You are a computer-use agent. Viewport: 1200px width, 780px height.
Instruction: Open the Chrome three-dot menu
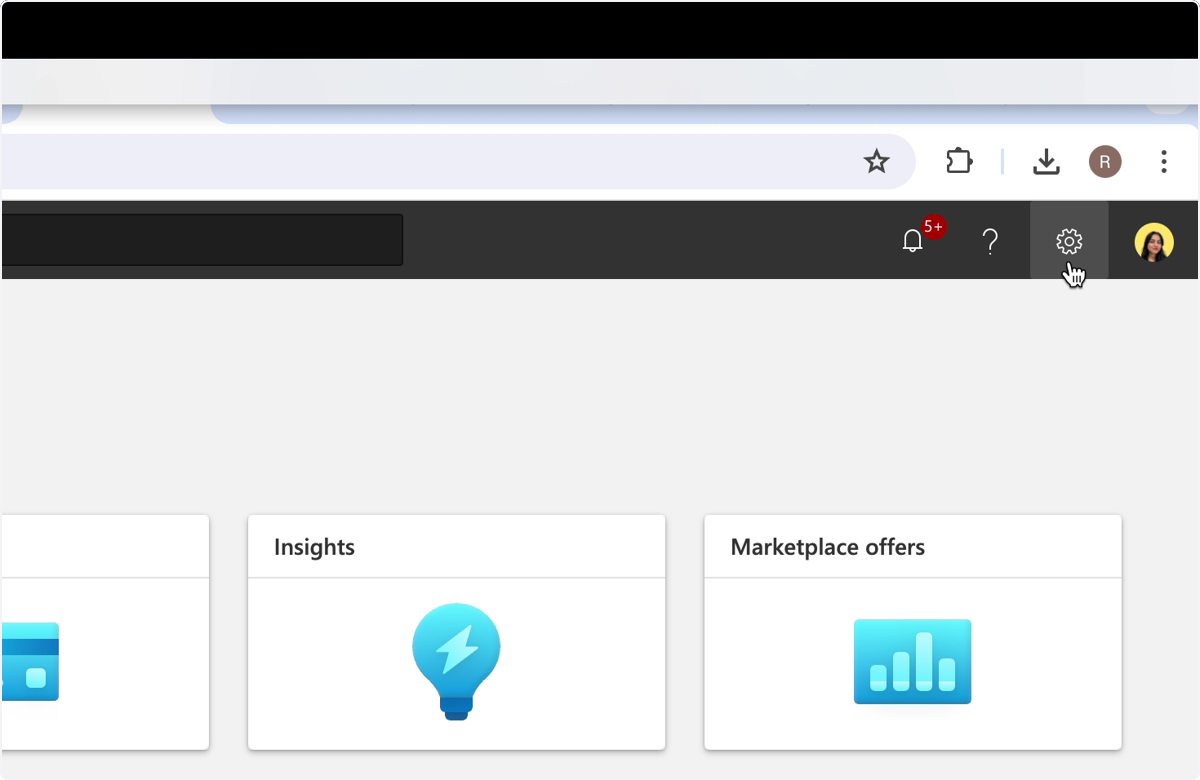point(1164,161)
